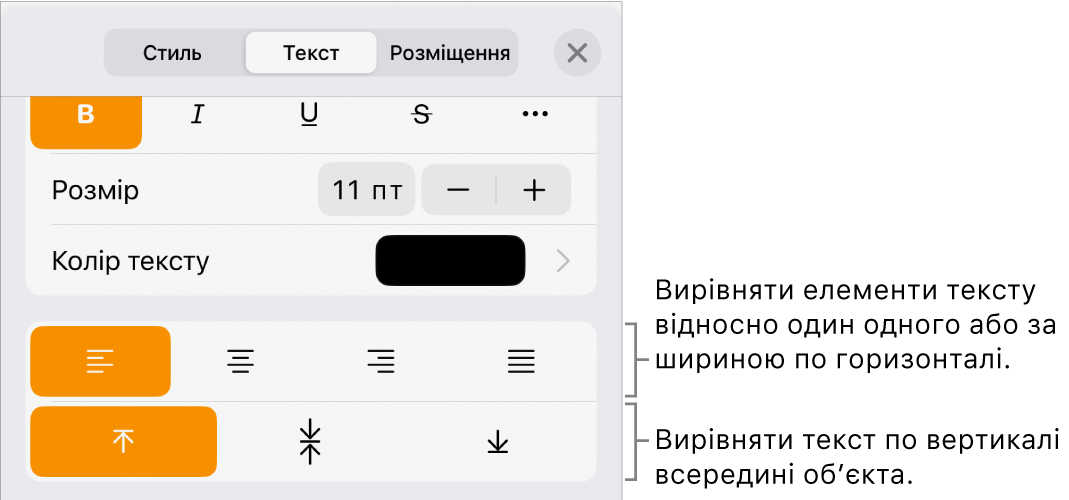This screenshot has height=500, width=1069.
Task: Switch to the Розміщення tab
Action: point(449,53)
